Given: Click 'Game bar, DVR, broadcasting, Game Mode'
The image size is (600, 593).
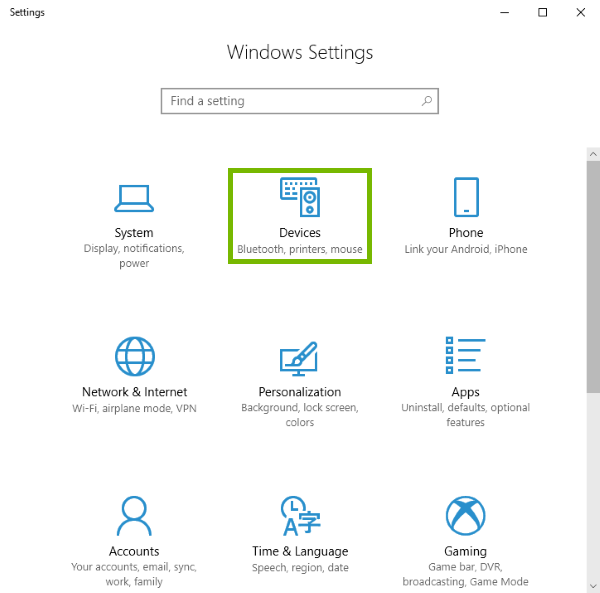Looking at the screenshot, I should pos(465,574).
